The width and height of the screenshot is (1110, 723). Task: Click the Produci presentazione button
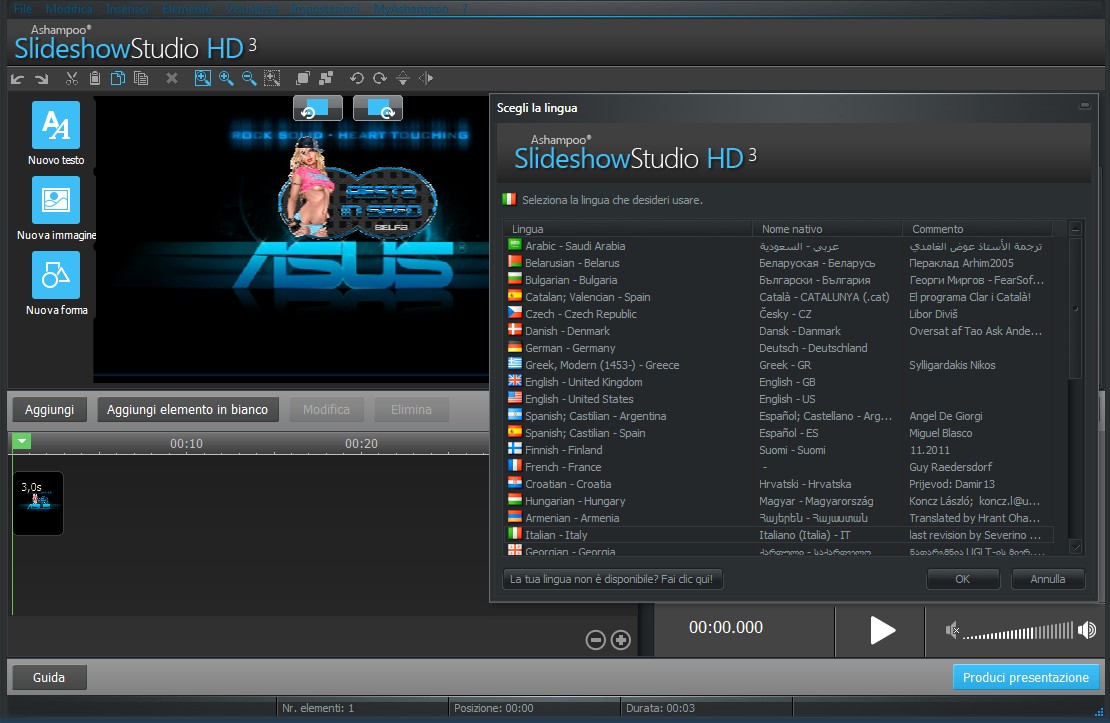click(1026, 677)
